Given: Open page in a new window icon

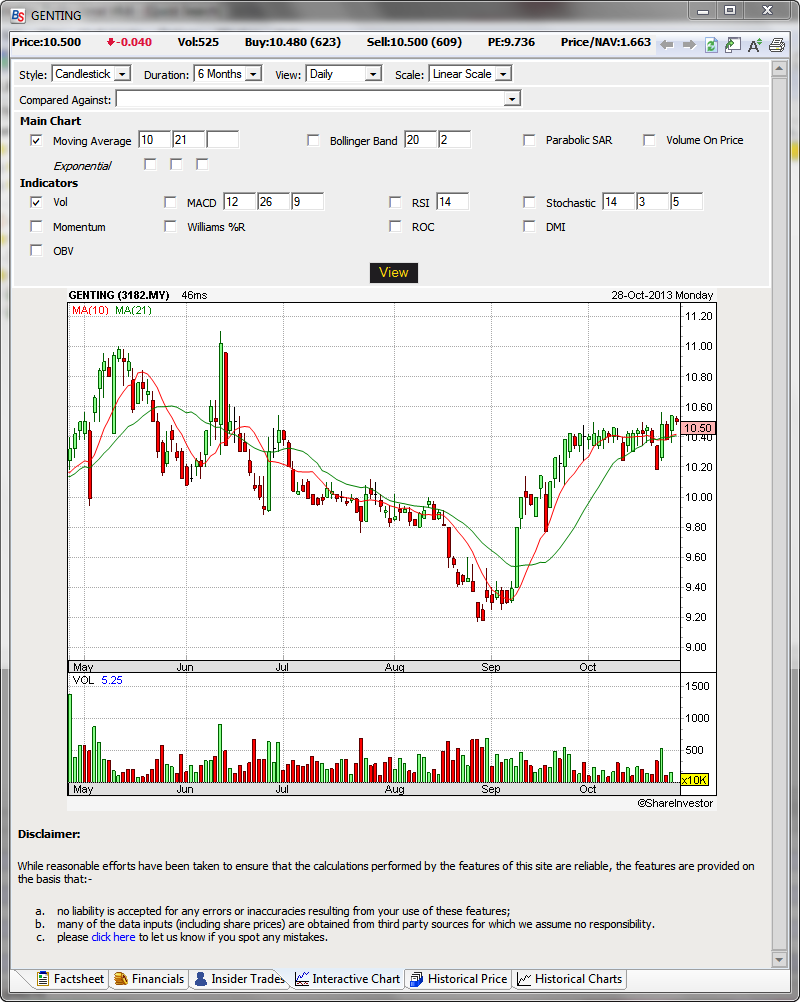Looking at the screenshot, I should pos(733,45).
